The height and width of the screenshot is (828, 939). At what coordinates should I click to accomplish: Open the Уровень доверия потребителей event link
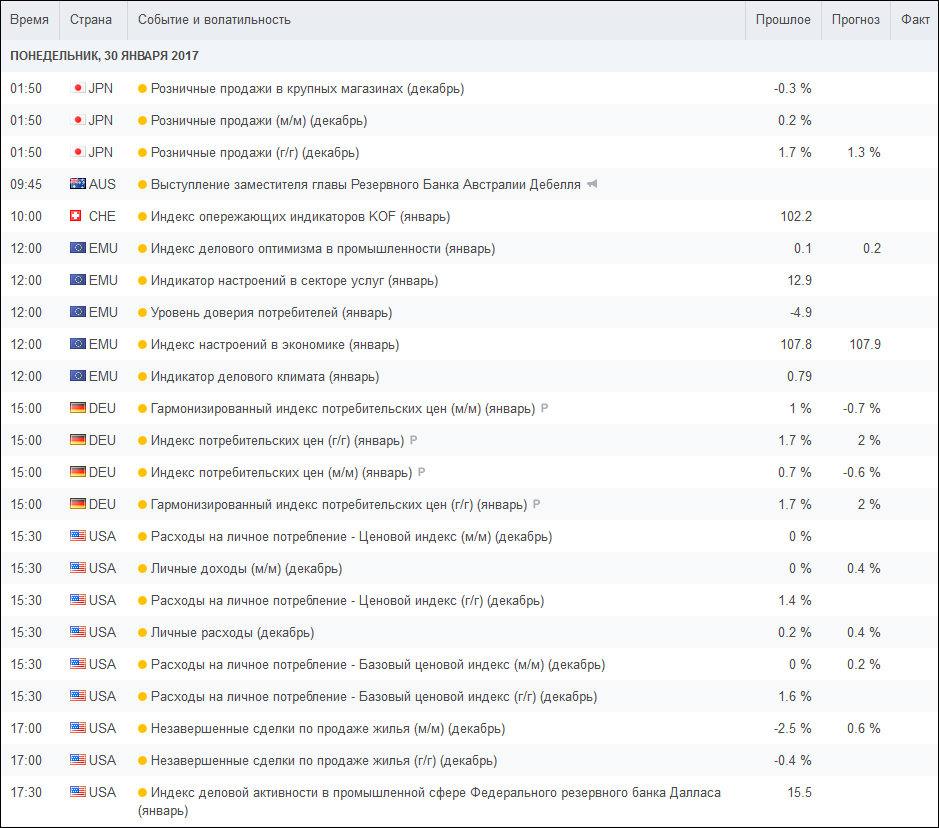pos(271,312)
